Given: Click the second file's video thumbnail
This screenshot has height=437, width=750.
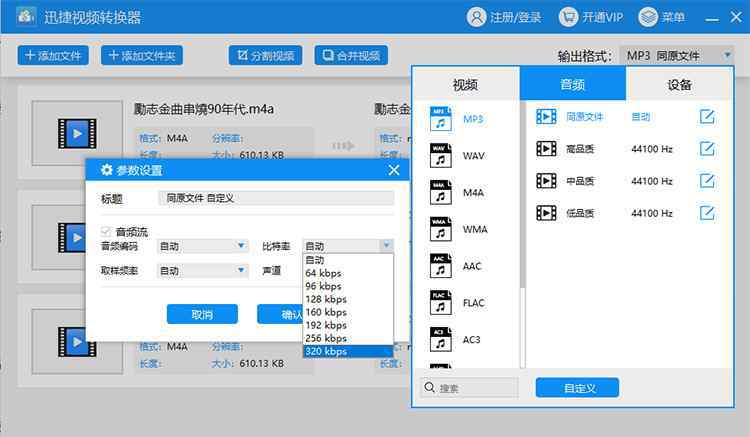Looking at the screenshot, I should pos(59,238).
